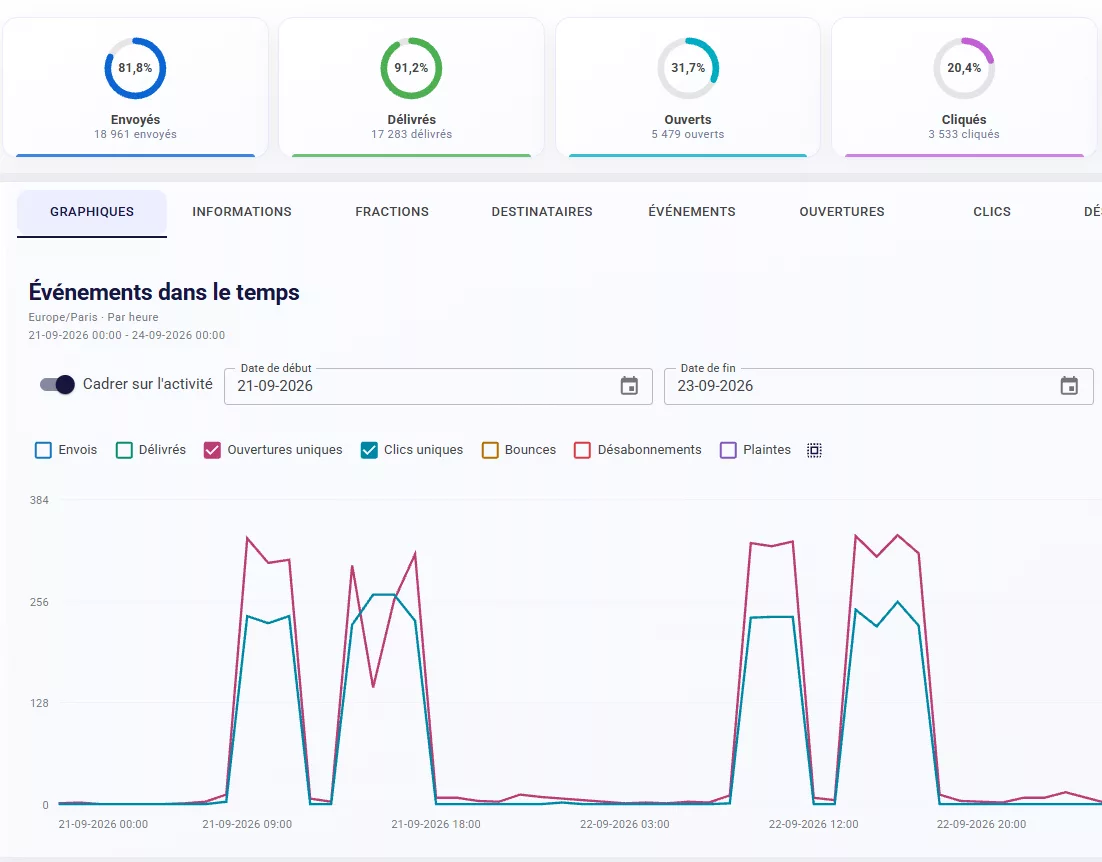Enable the Délivrés series checkbox
Image resolution: width=1102 pixels, height=862 pixels.
coord(124,450)
